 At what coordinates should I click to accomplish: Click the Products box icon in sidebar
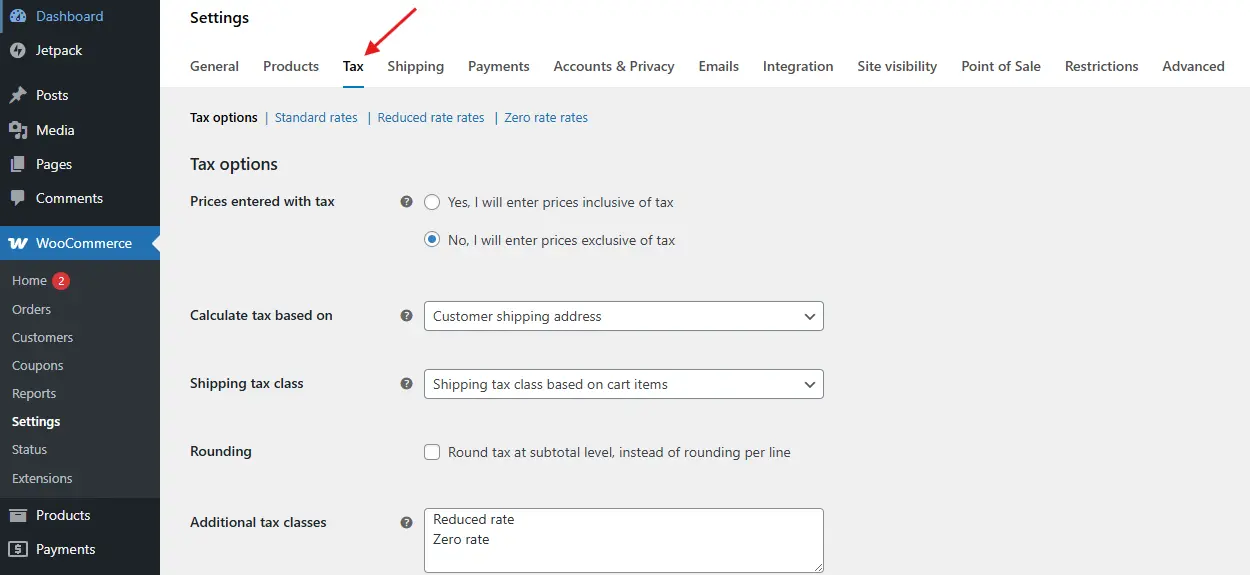point(18,515)
